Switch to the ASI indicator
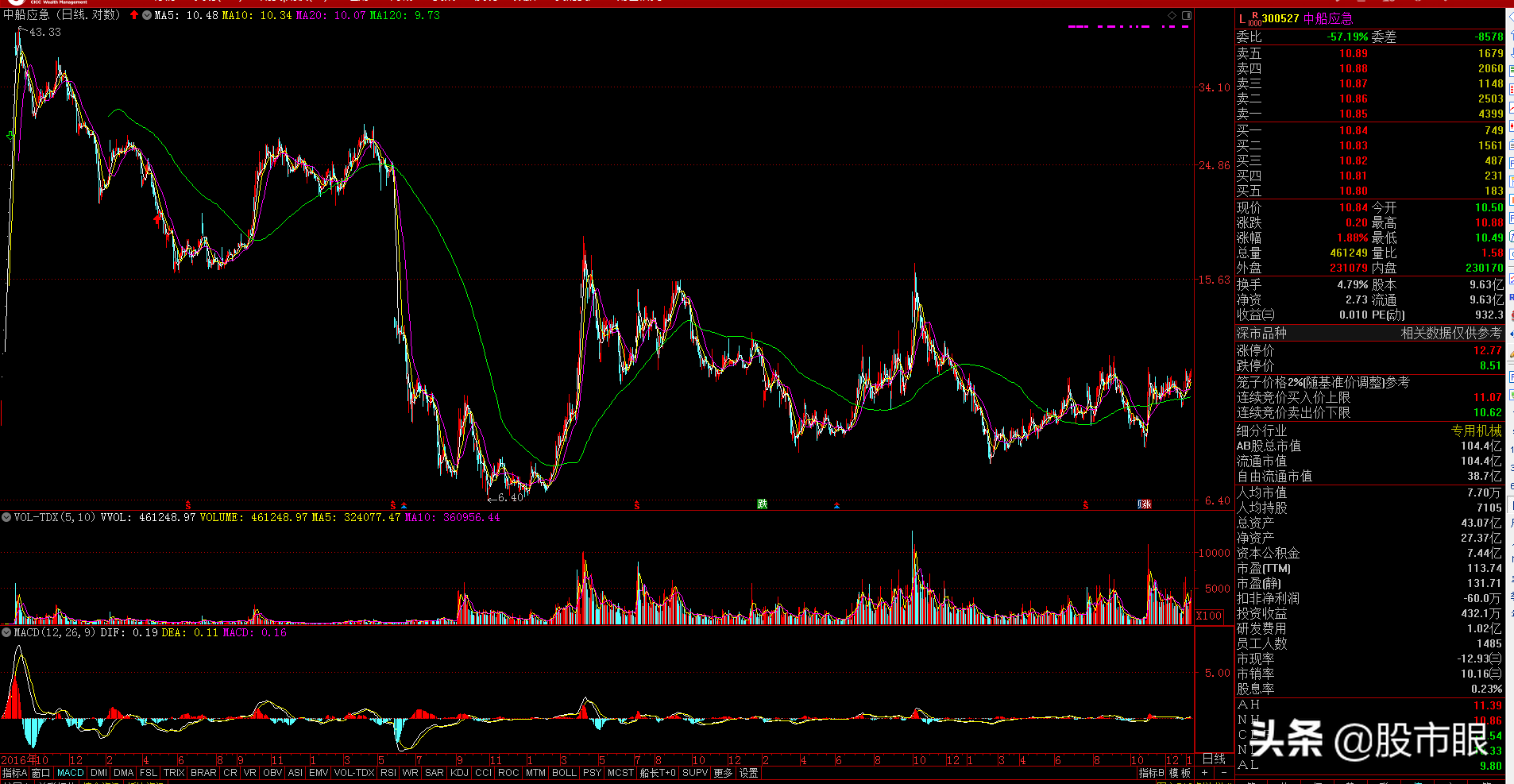This screenshot has height=784, width=1514. (x=295, y=773)
